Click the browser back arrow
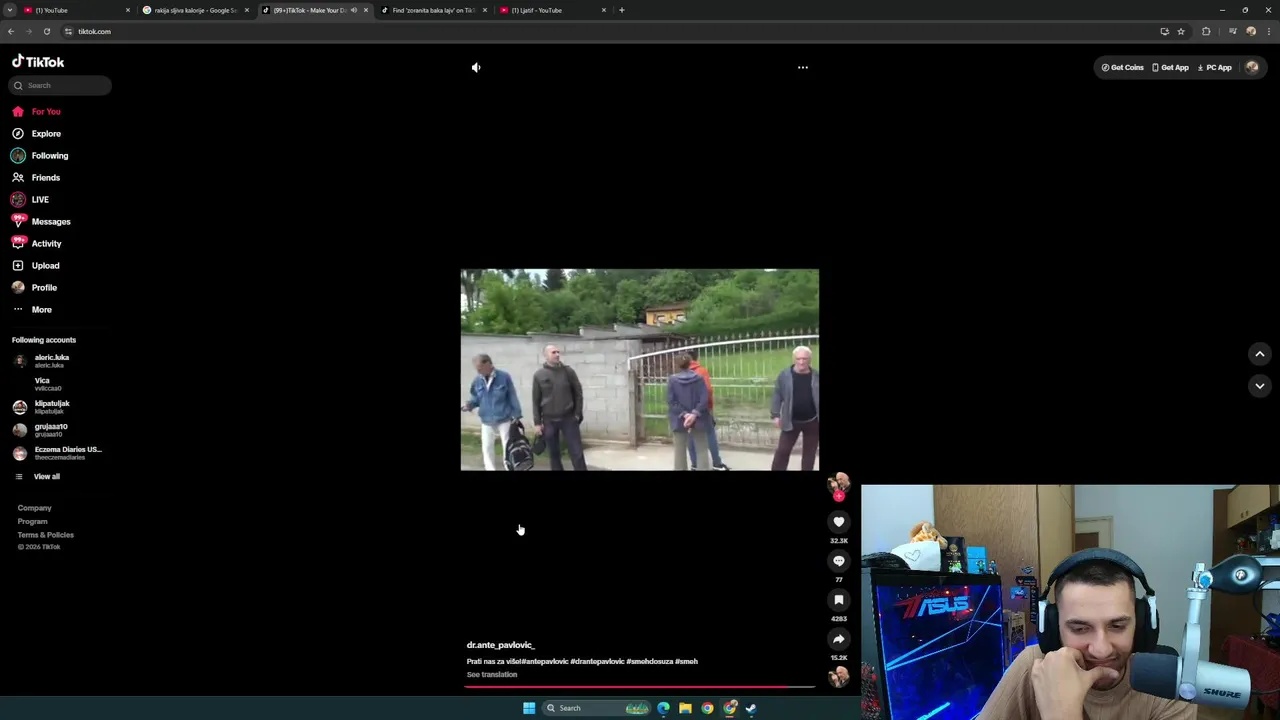 pyautogui.click(x=11, y=31)
